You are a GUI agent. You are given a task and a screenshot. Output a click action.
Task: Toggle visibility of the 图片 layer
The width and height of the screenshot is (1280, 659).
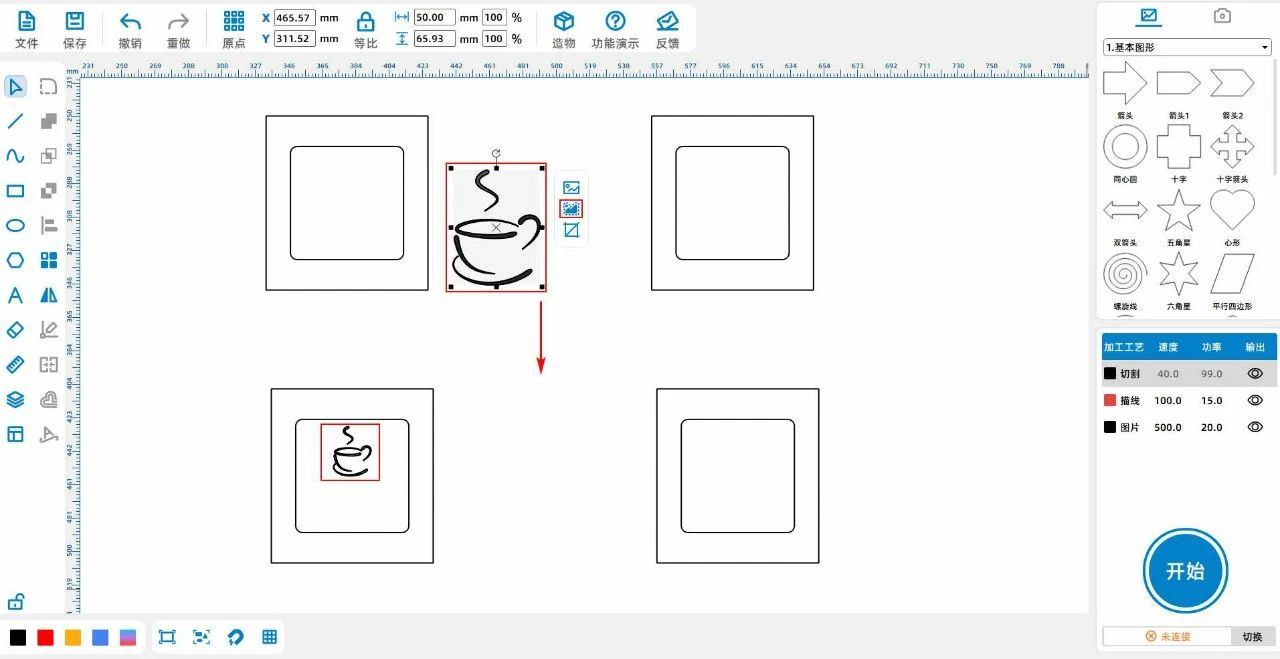pyautogui.click(x=1255, y=427)
